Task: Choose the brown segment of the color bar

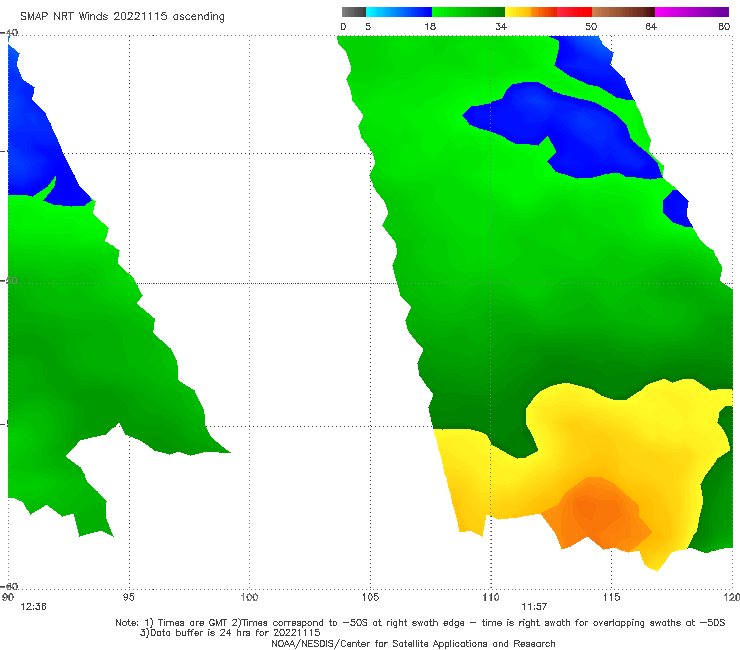Action: (623, 12)
